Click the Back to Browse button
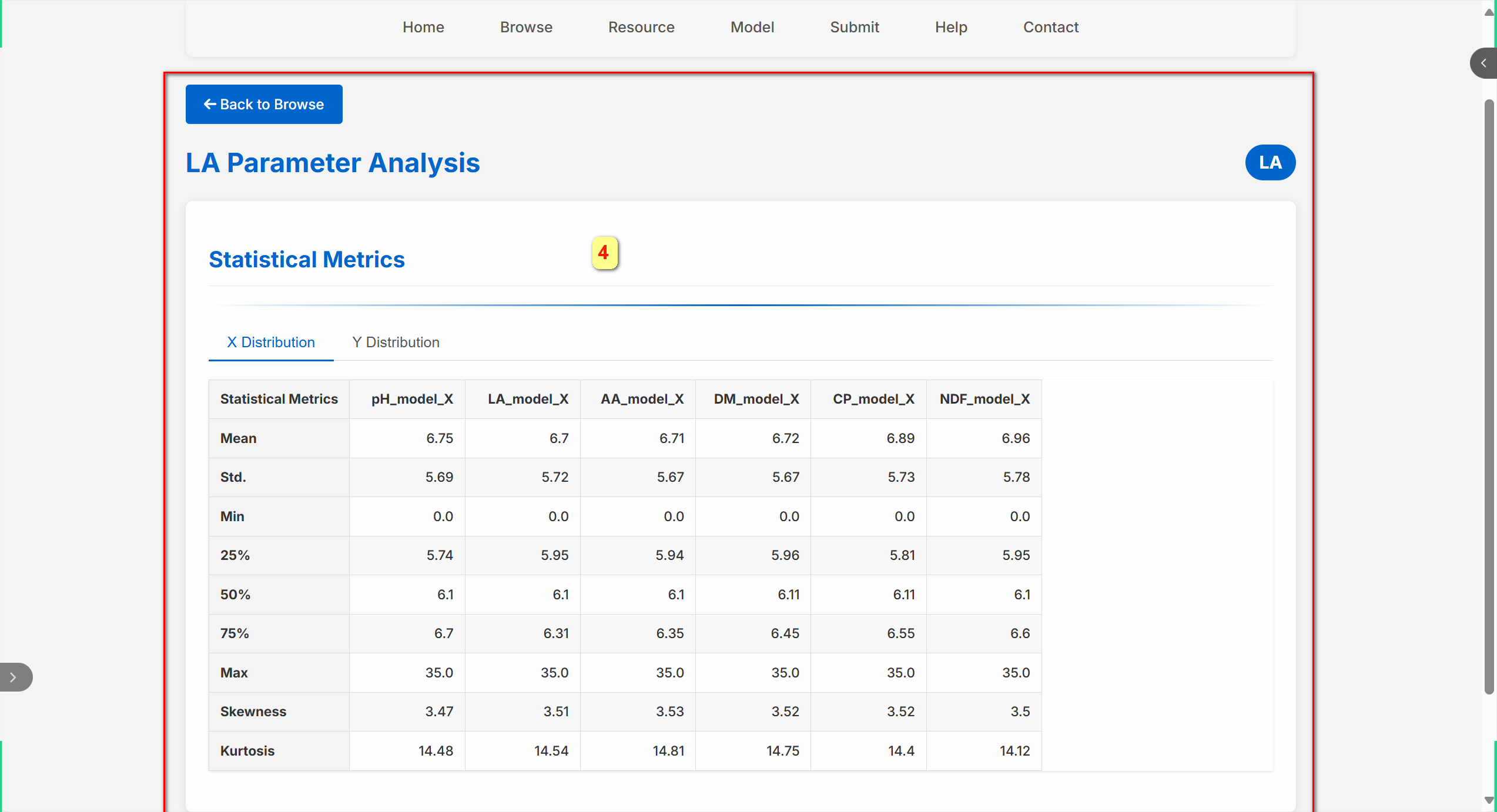 pos(264,105)
